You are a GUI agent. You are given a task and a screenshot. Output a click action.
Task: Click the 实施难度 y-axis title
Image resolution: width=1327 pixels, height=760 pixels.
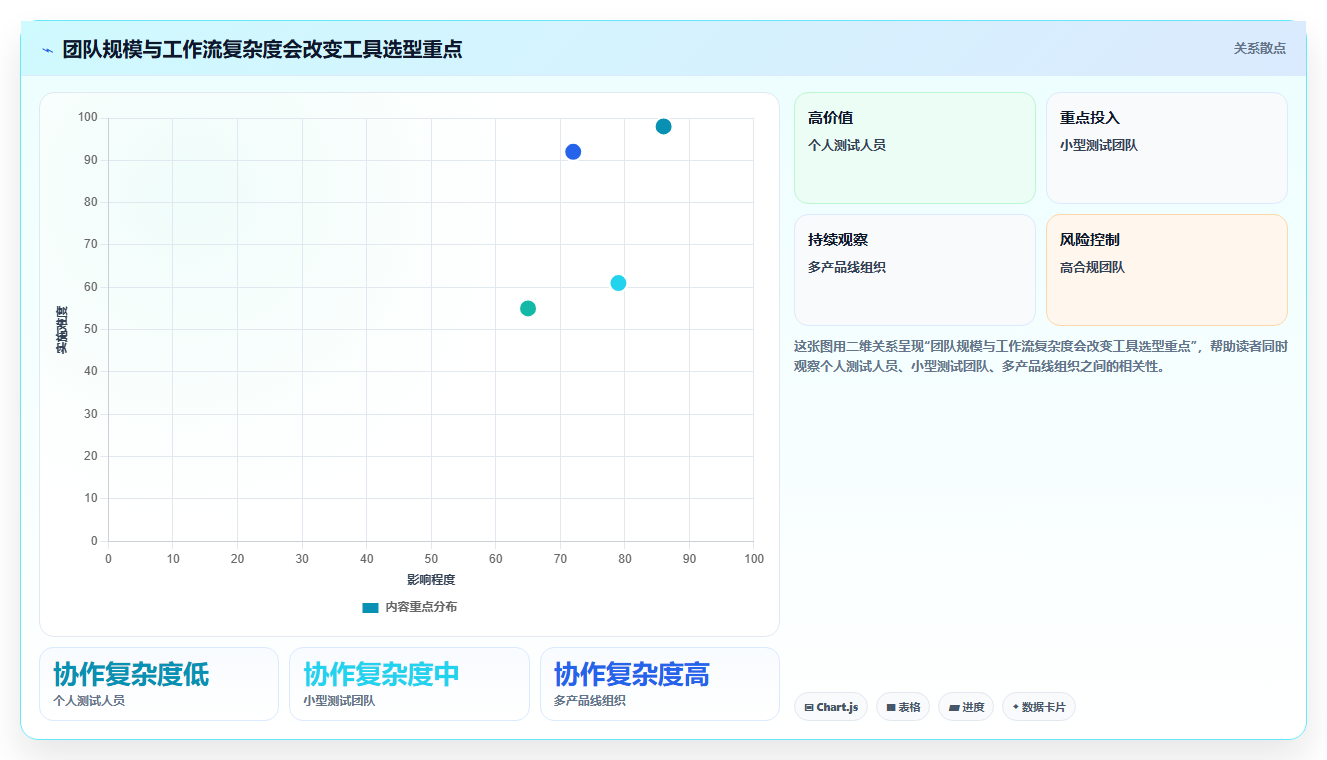pos(62,330)
